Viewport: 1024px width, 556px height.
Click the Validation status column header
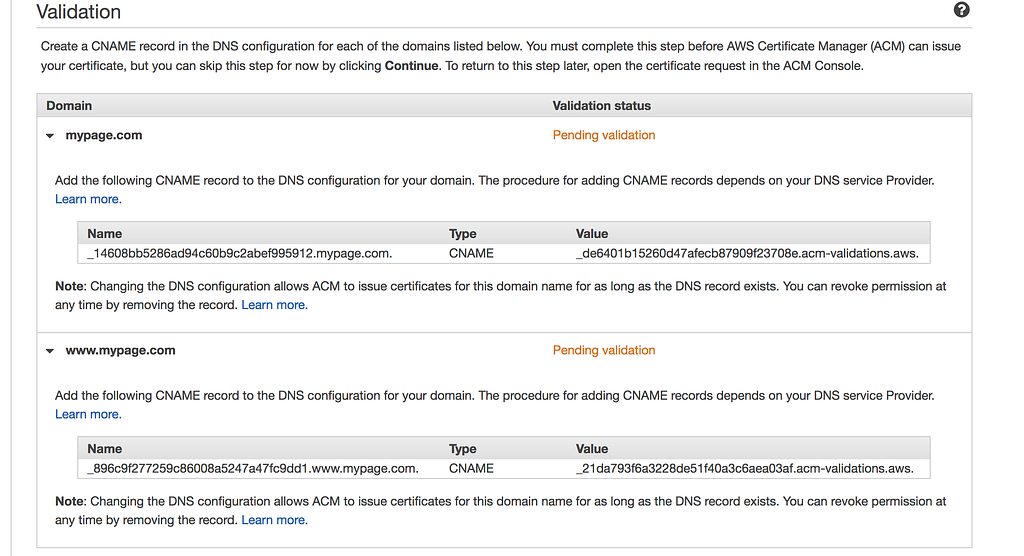click(601, 106)
